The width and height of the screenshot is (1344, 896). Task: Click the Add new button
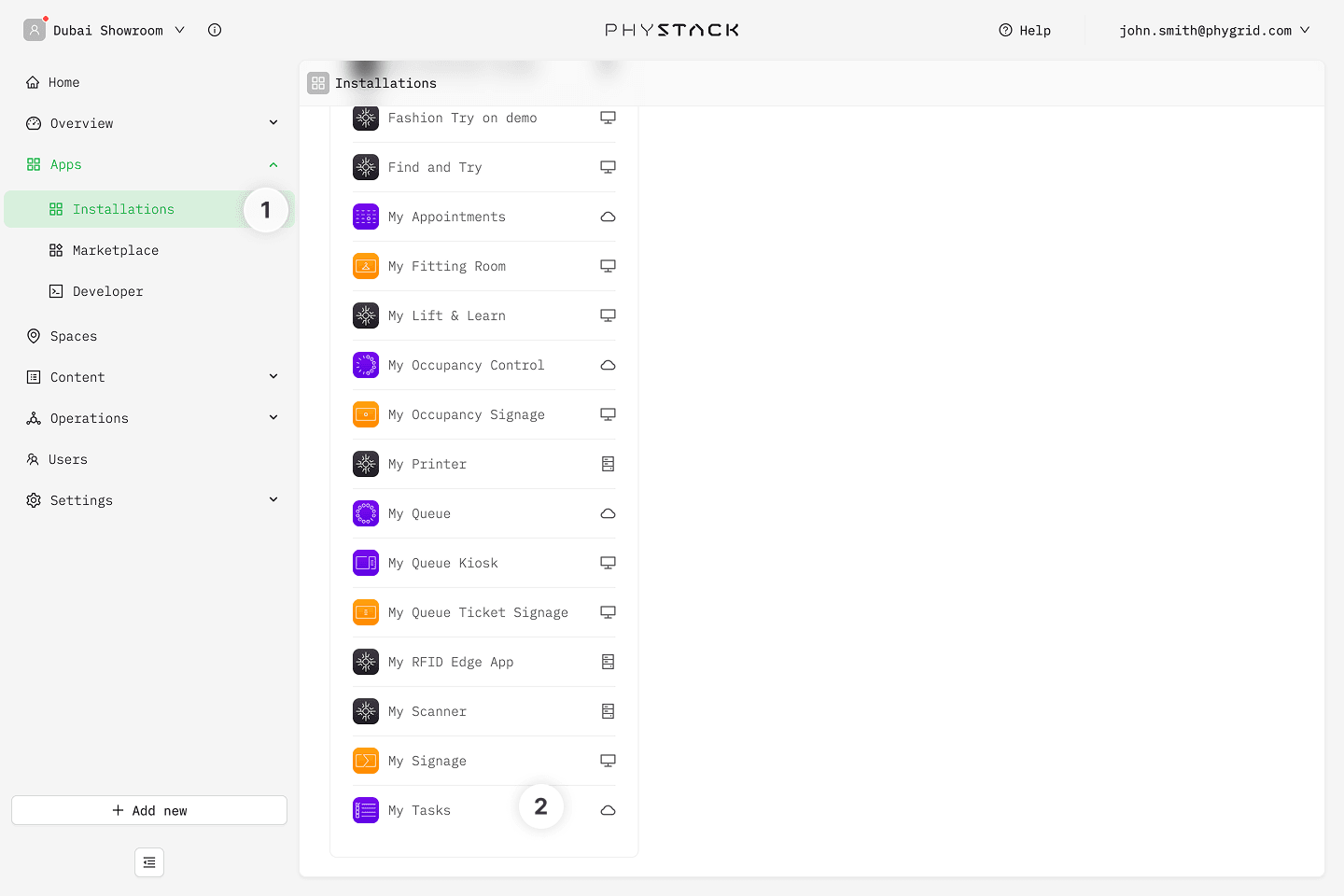click(149, 810)
